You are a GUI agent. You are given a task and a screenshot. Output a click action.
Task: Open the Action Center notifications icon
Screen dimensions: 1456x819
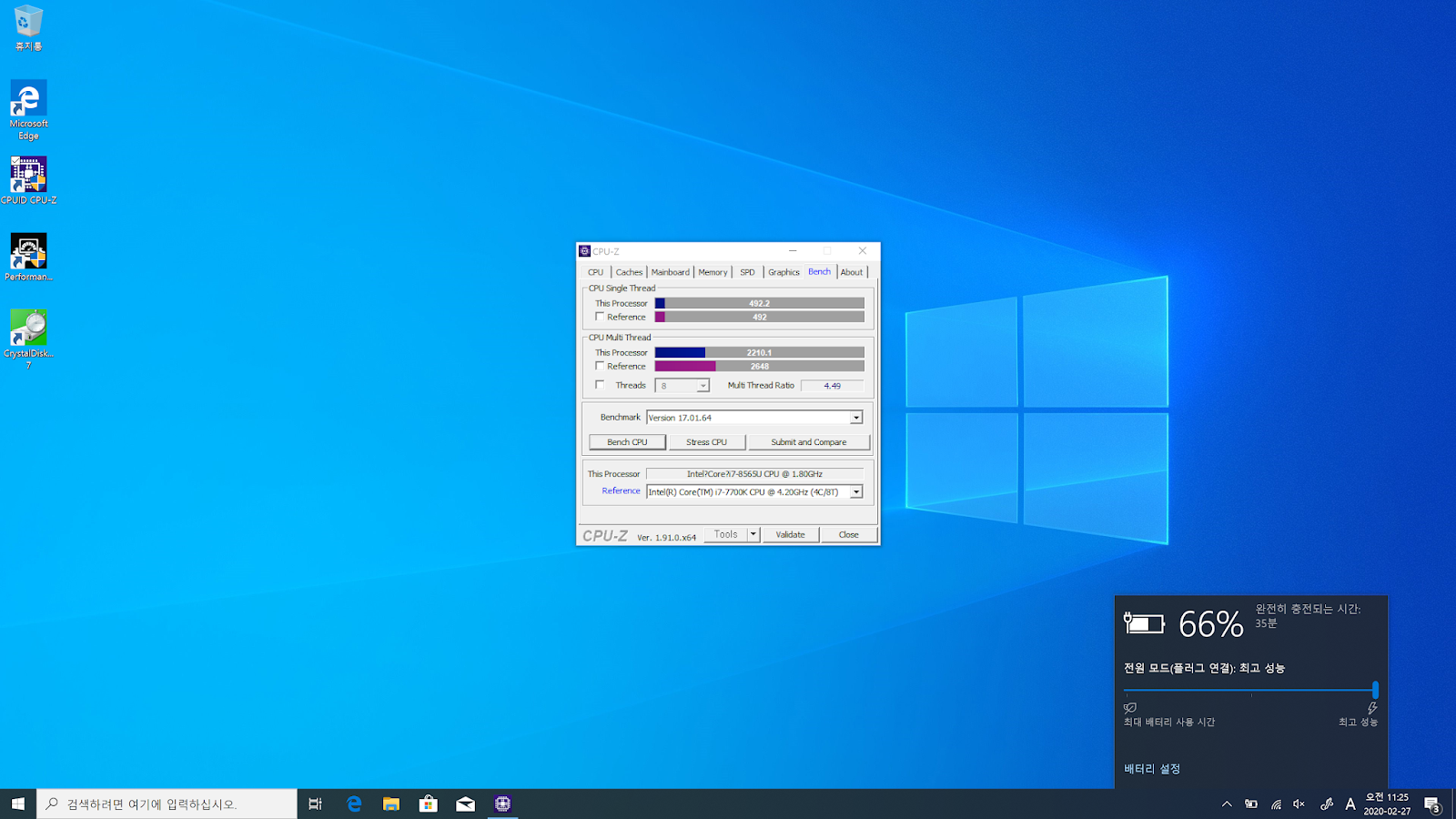pos(1432,804)
